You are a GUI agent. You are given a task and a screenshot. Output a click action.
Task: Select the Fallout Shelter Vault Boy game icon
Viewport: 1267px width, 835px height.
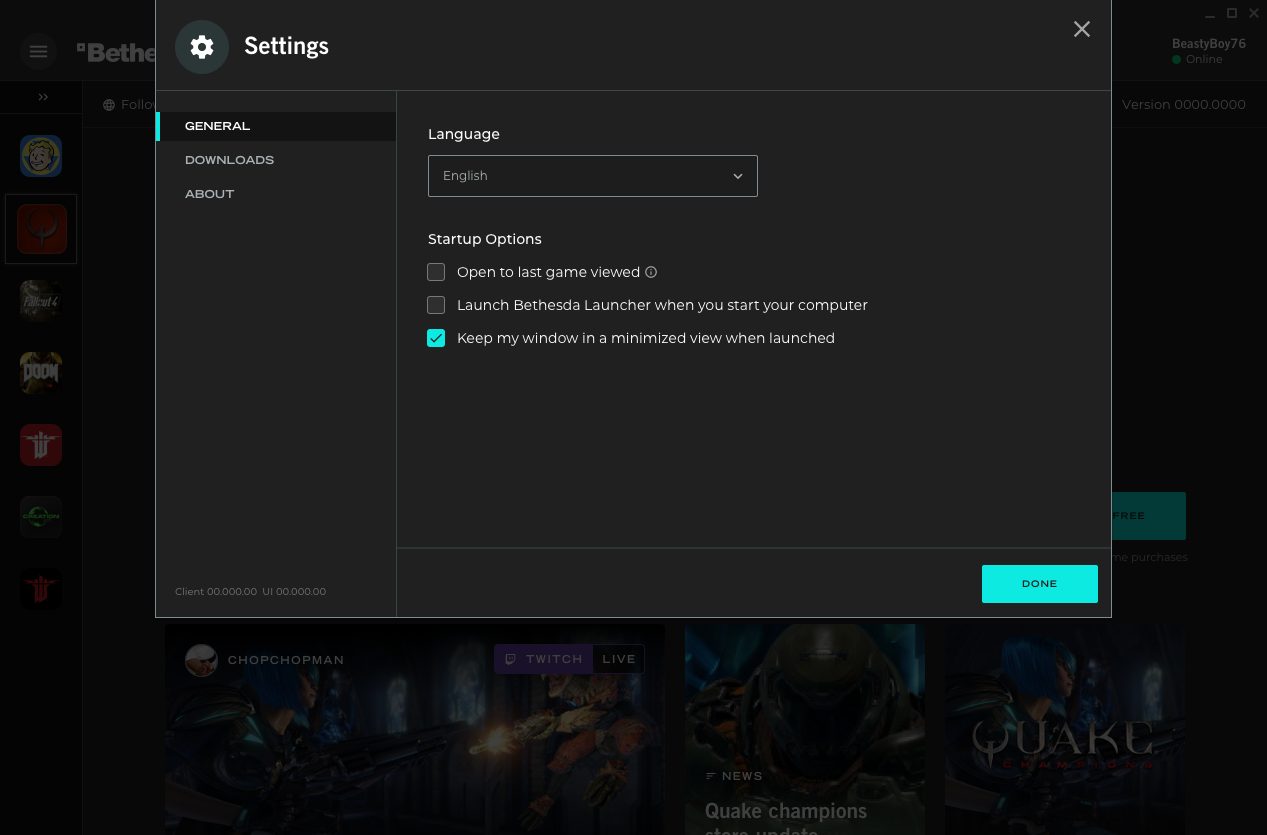(41, 156)
